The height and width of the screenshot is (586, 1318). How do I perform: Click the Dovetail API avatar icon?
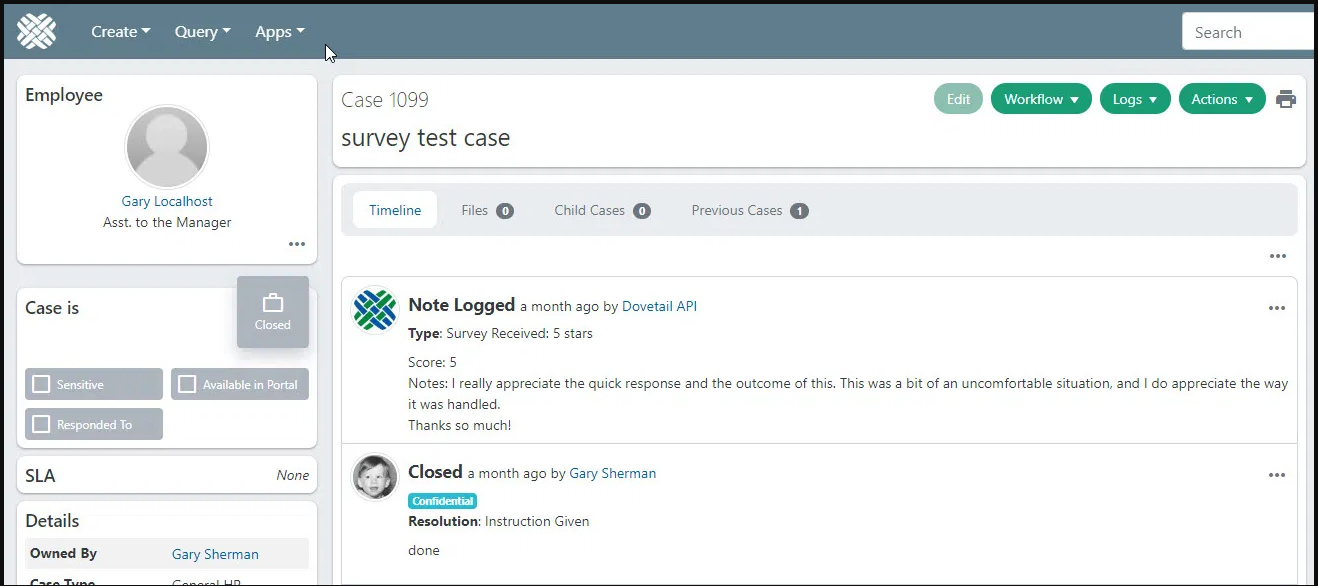[x=375, y=311]
